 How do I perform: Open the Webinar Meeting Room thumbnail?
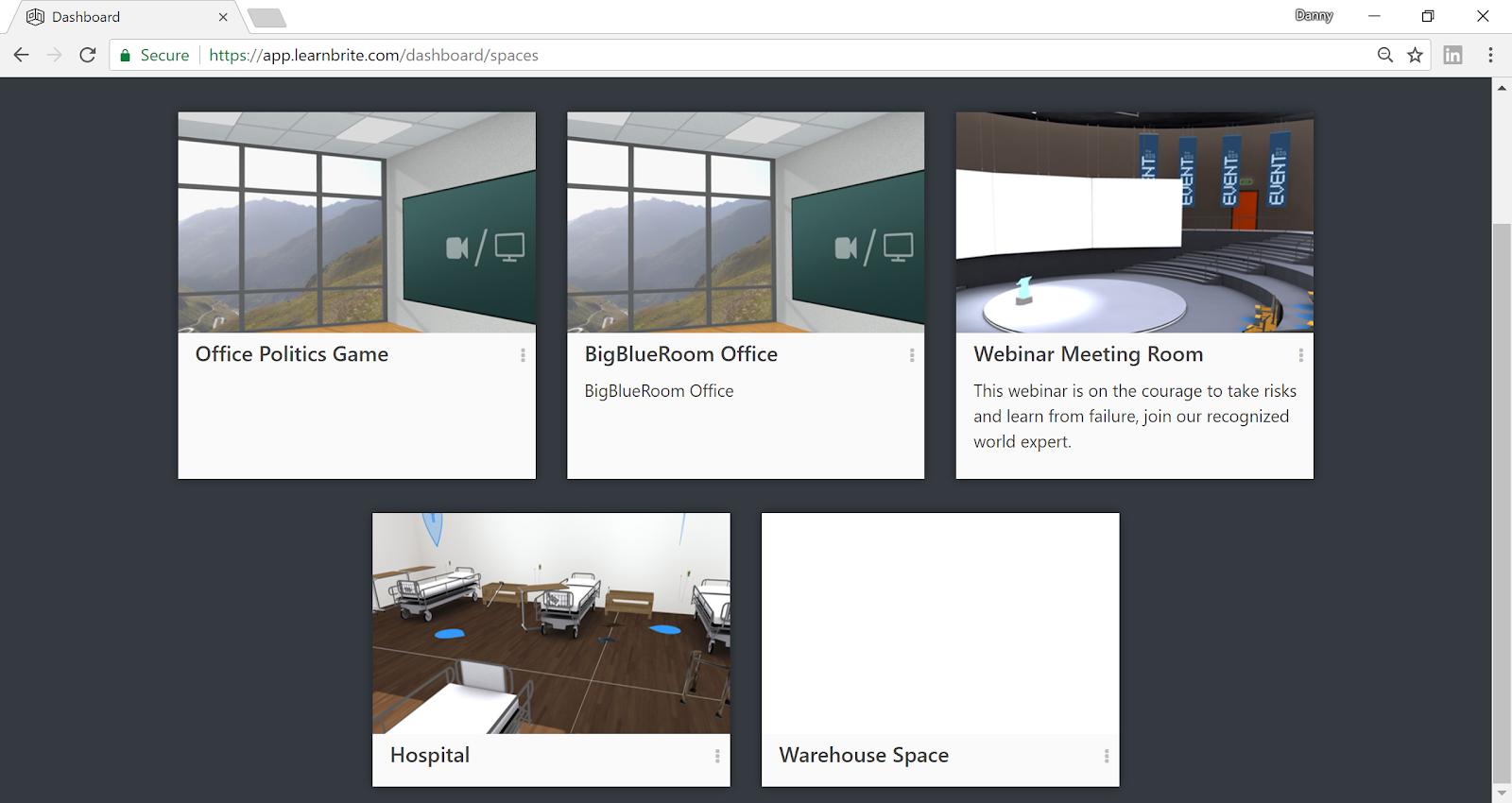click(1135, 223)
